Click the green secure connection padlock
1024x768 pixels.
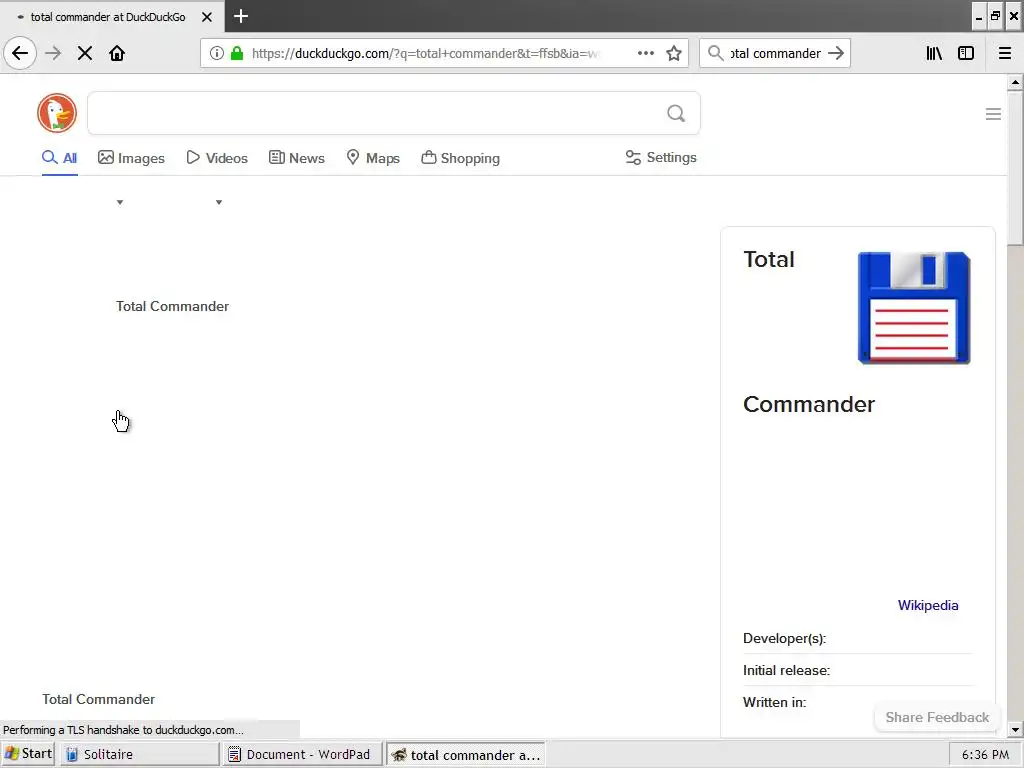click(x=237, y=53)
